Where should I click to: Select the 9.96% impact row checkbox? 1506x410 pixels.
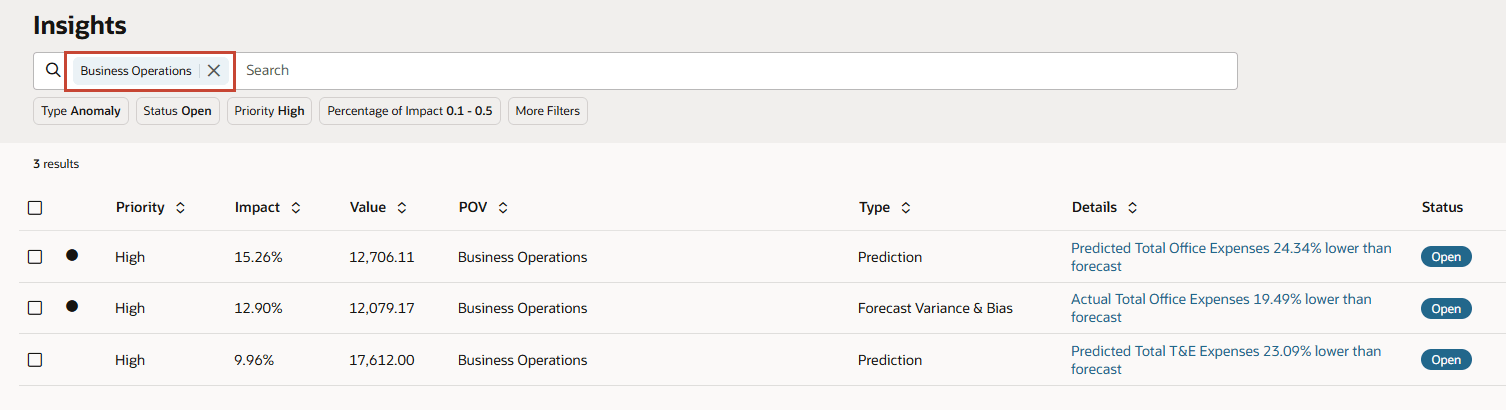click(35, 360)
